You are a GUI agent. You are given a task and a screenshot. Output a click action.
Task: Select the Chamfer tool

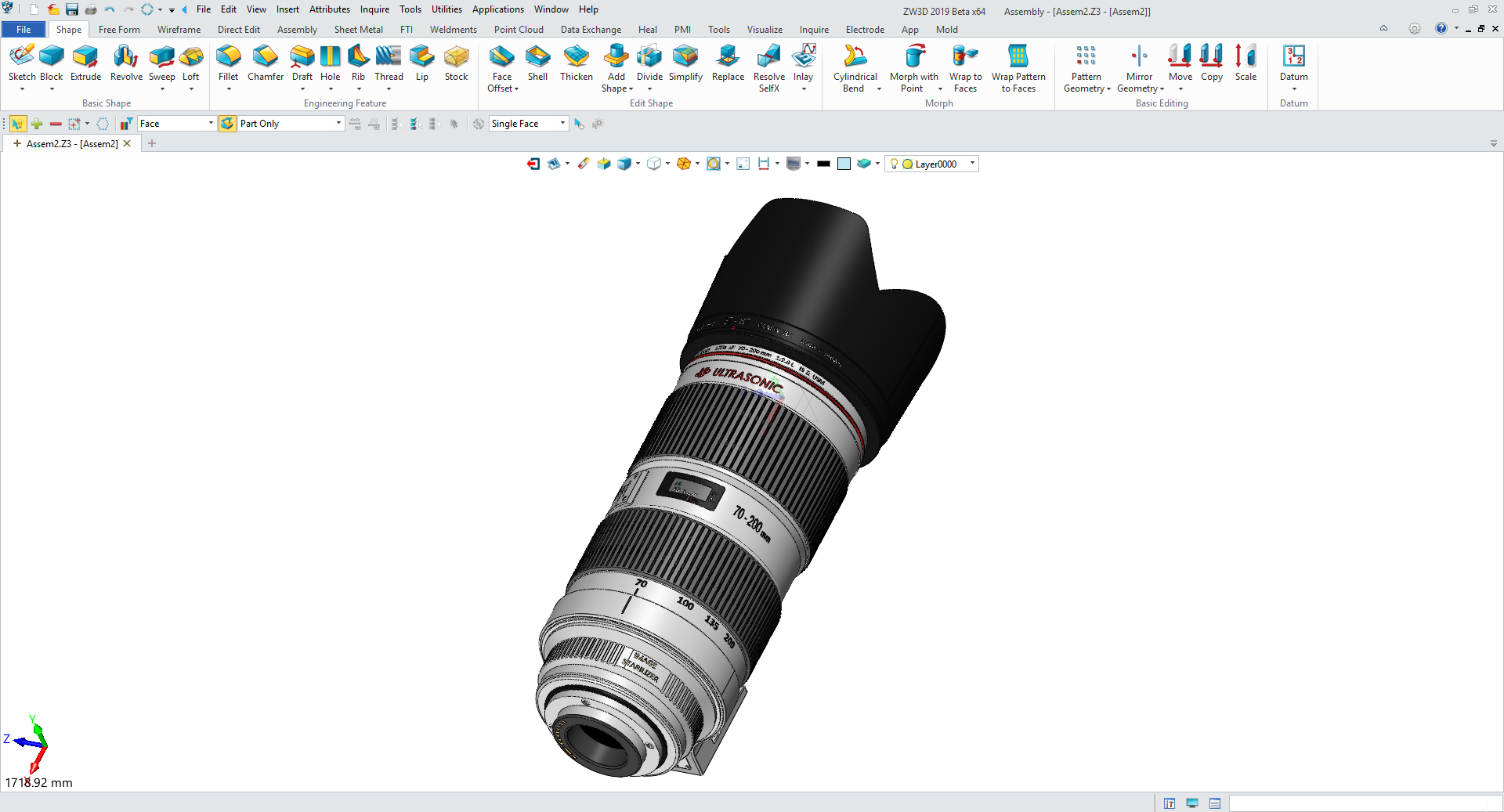coord(266,63)
